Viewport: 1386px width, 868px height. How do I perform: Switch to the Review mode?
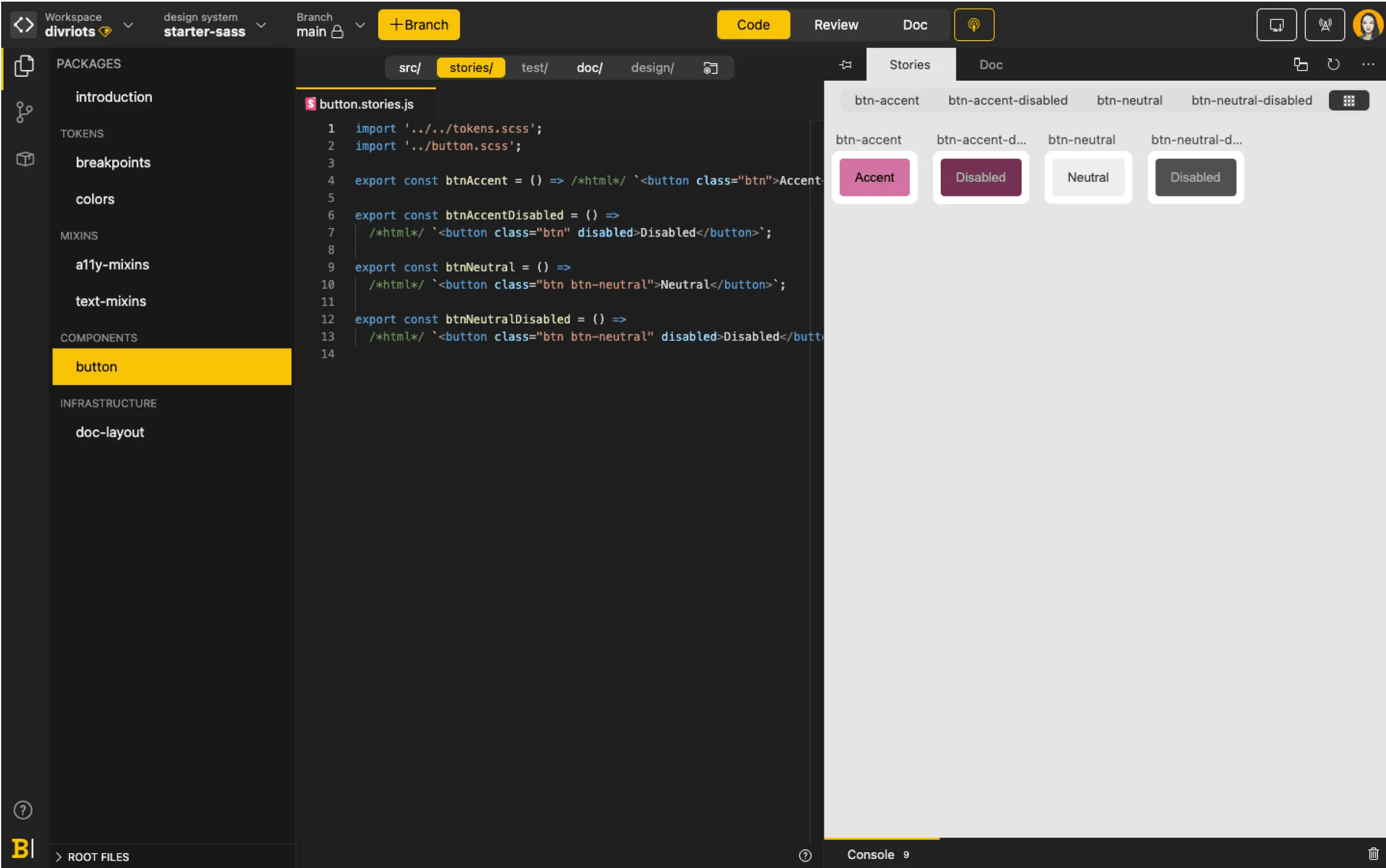(x=836, y=25)
